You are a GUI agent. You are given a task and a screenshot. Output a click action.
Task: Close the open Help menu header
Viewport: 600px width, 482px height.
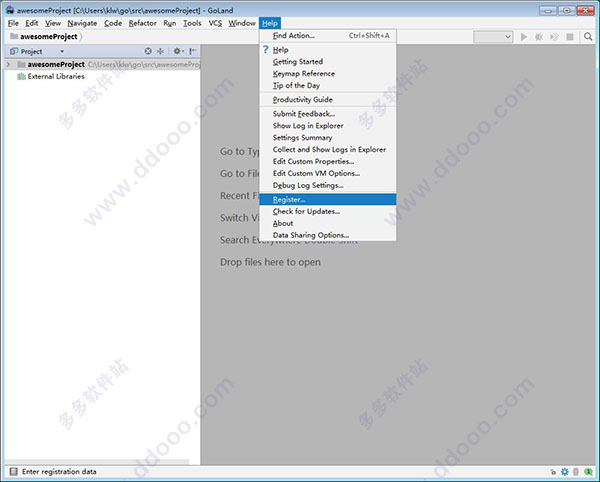[270, 23]
